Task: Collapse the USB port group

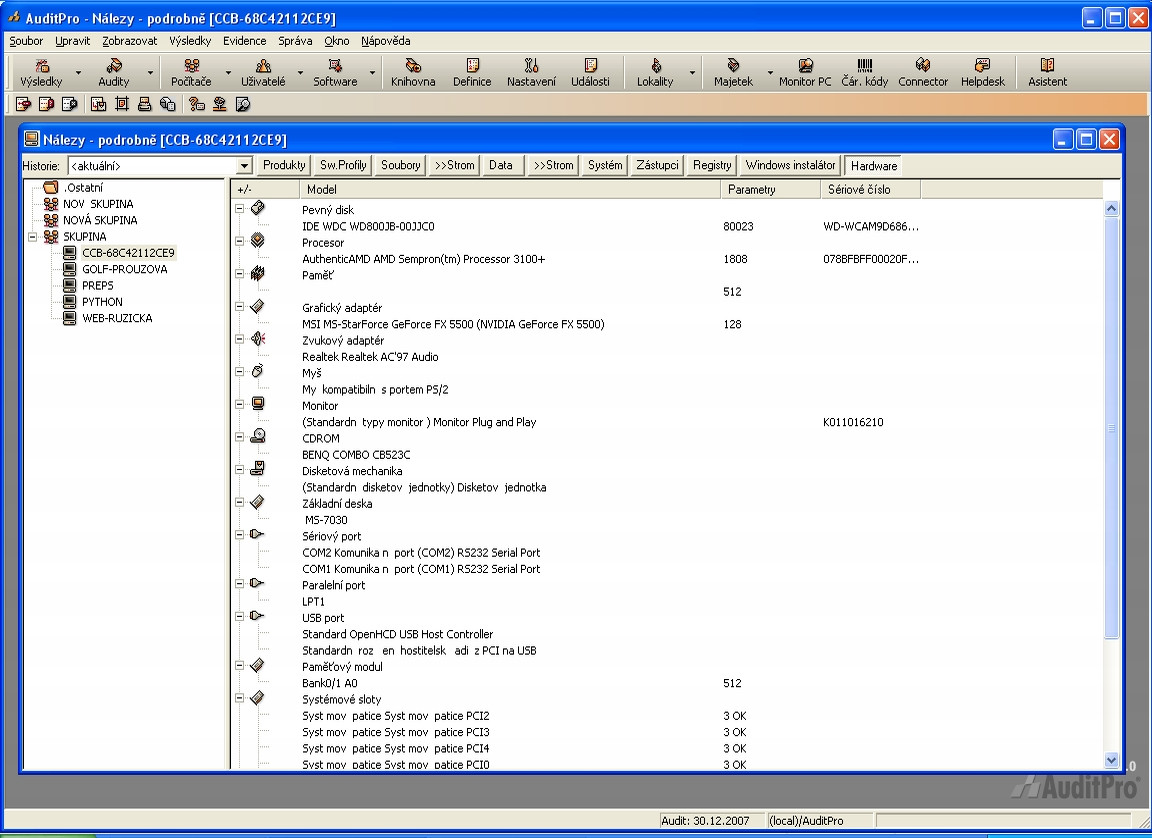Action: pyautogui.click(x=240, y=617)
